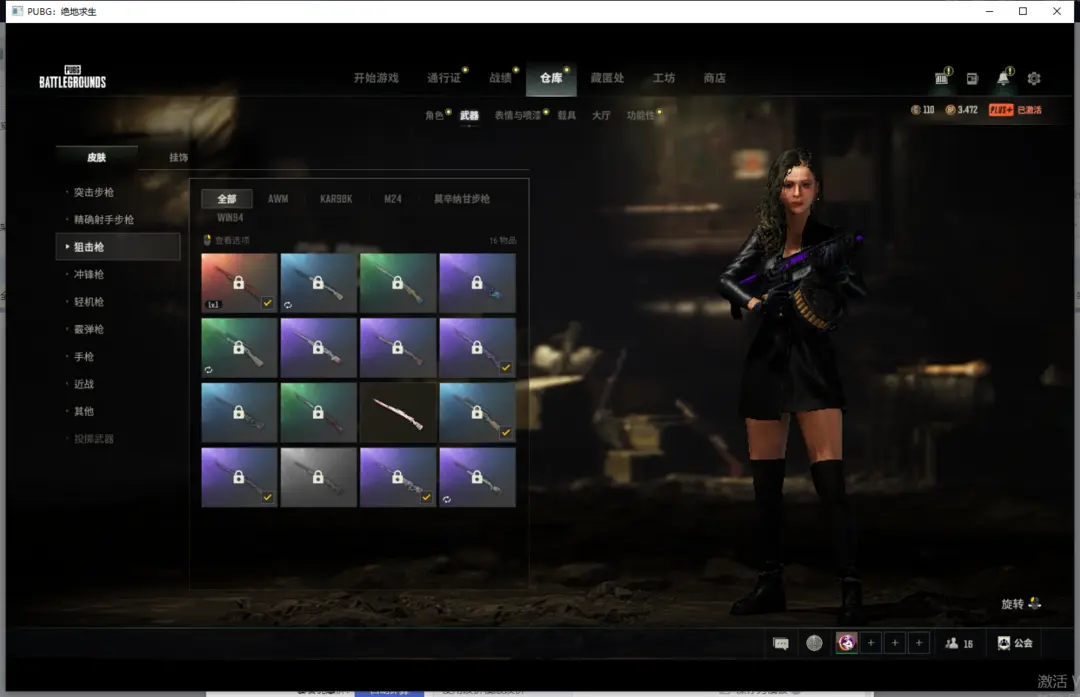Image resolution: width=1080 pixels, height=697 pixels.
Task: Toggle checkmark on bottom row's third skin
Action: (426, 497)
